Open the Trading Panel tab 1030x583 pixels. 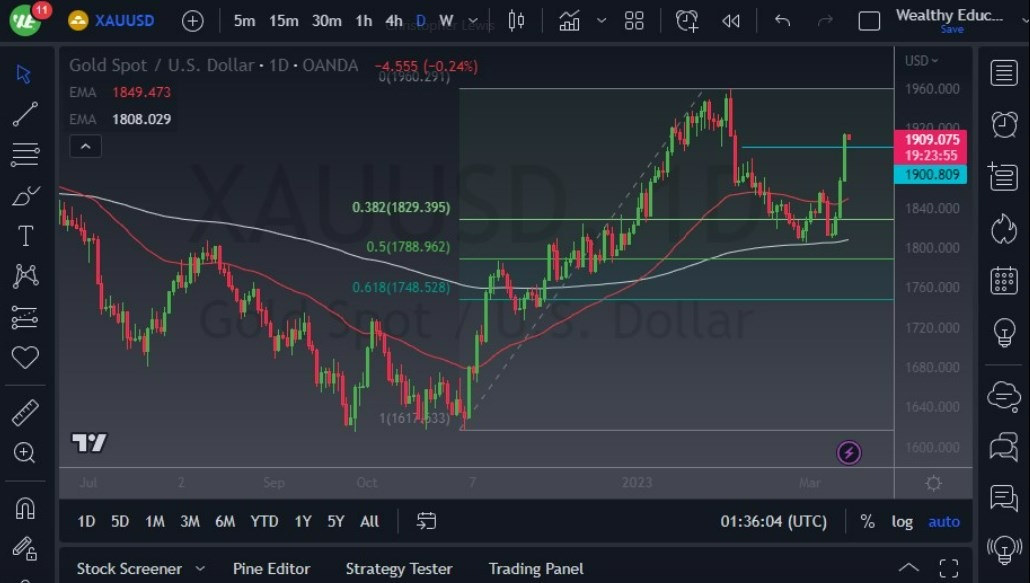[536, 569]
